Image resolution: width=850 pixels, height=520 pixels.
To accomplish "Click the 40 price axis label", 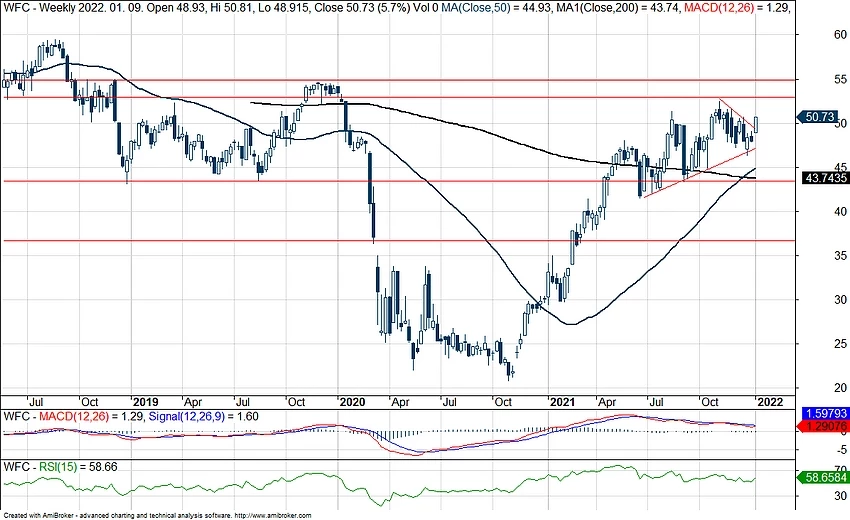I will click(x=840, y=211).
